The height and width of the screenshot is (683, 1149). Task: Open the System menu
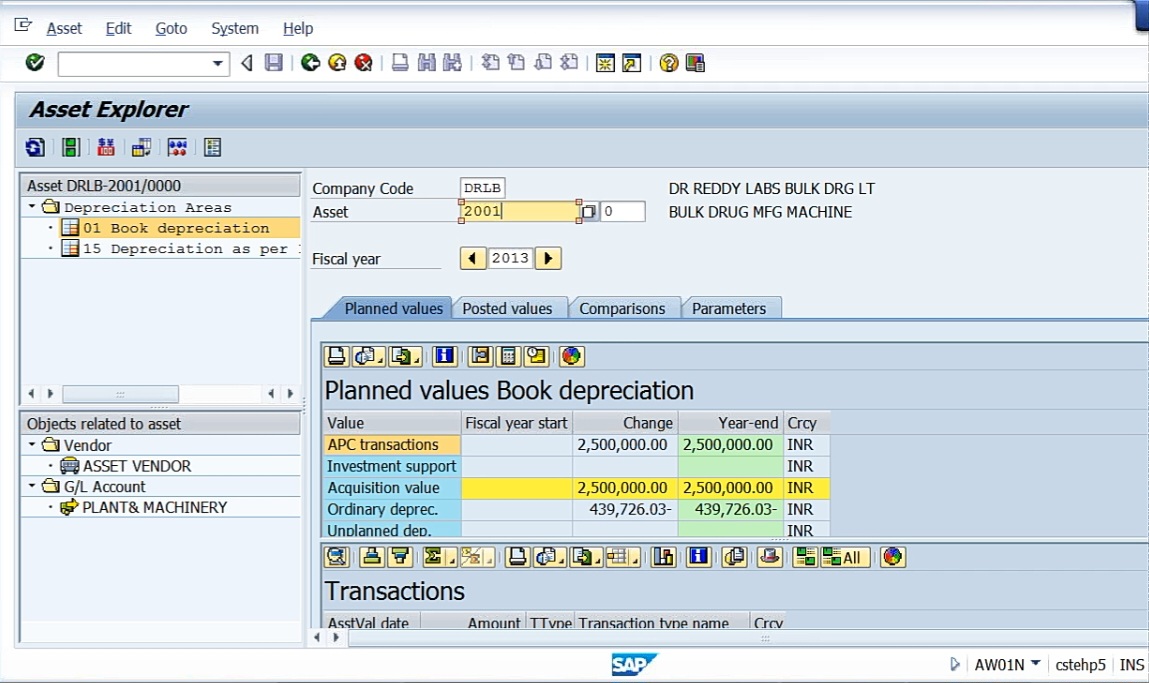point(234,29)
